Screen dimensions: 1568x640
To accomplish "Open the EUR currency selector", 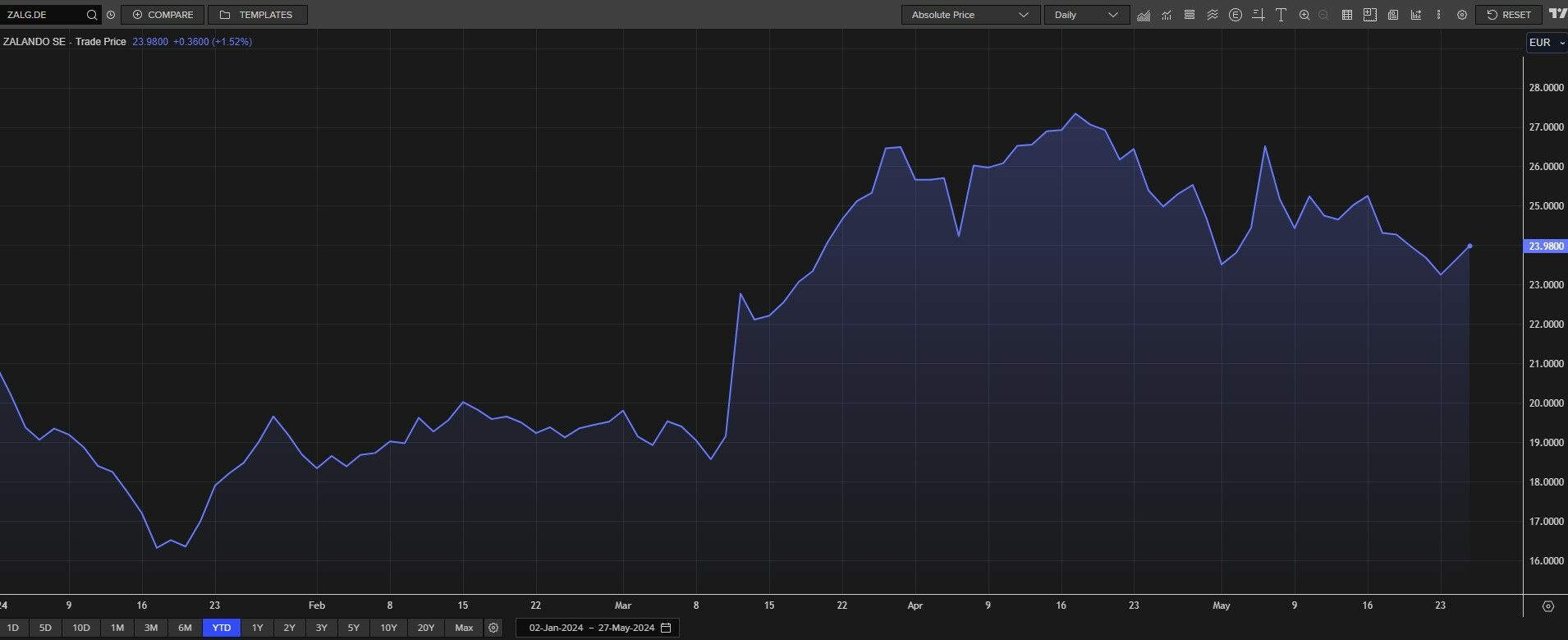I will click(1546, 43).
